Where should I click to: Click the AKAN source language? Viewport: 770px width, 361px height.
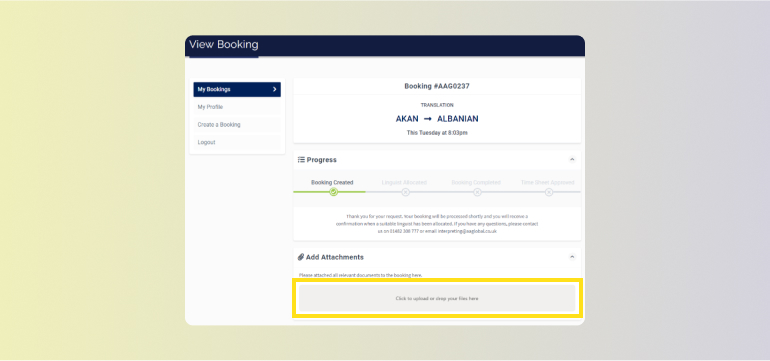coord(407,119)
